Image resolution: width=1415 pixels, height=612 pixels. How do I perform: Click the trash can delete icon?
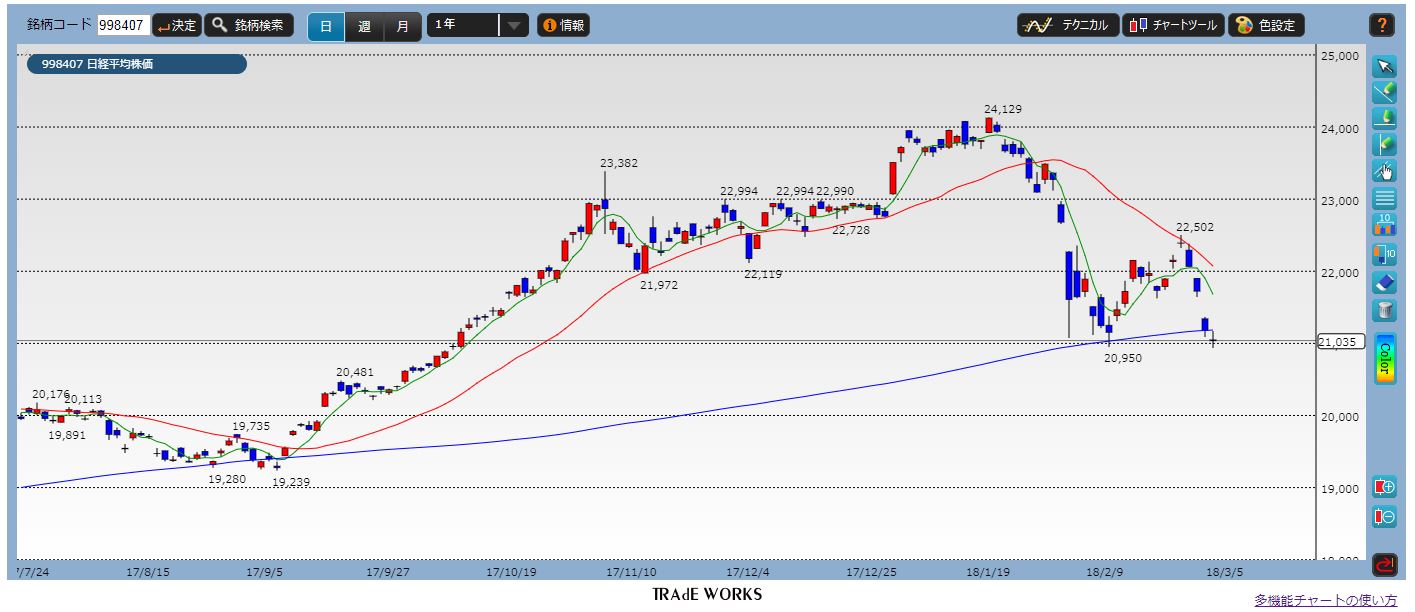point(1384,309)
